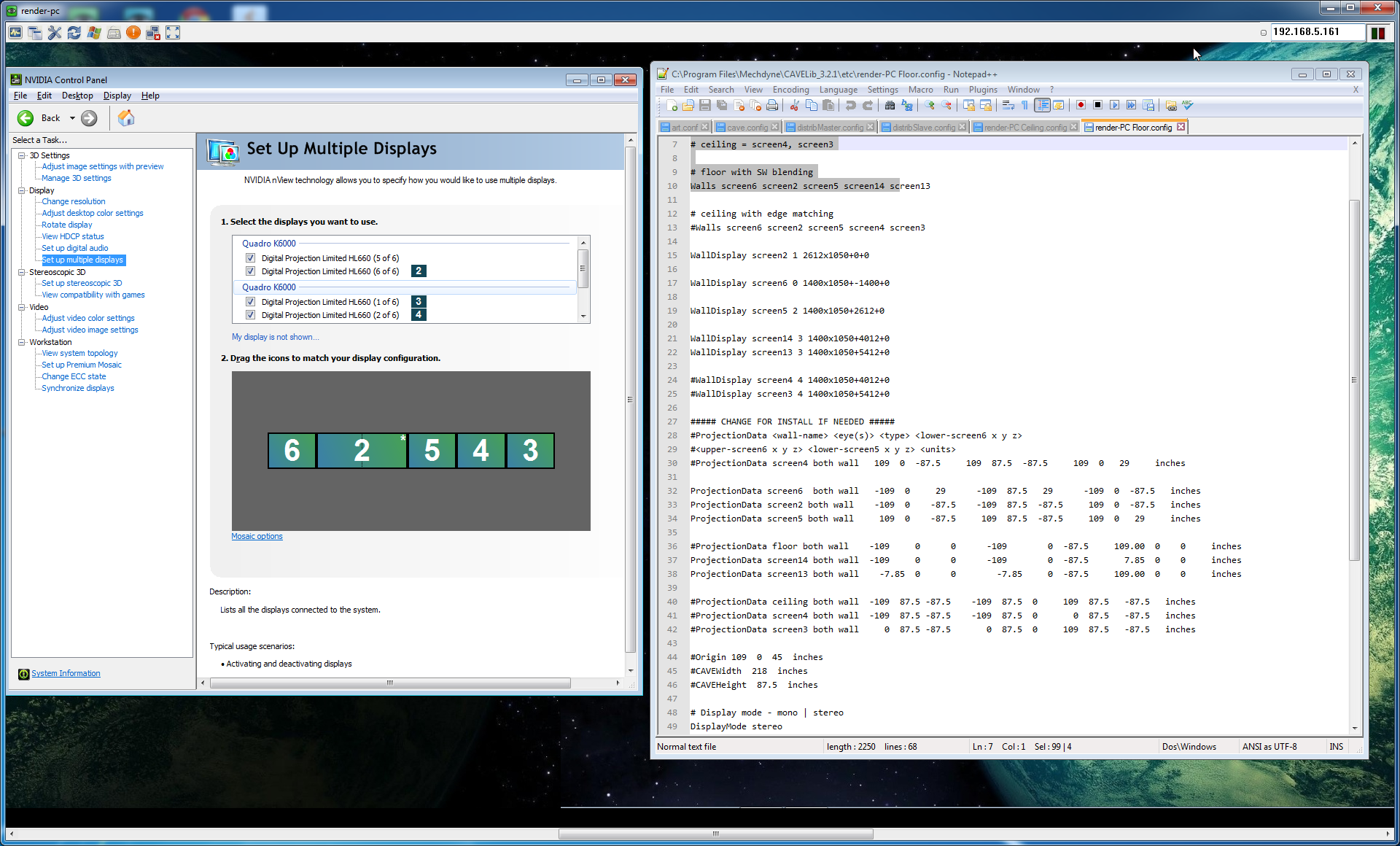The width and height of the screenshot is (1400, 846).
Task: Uncheck the HL660 (5 of 6) display checkbox
Action: click(x=251, y=258)
